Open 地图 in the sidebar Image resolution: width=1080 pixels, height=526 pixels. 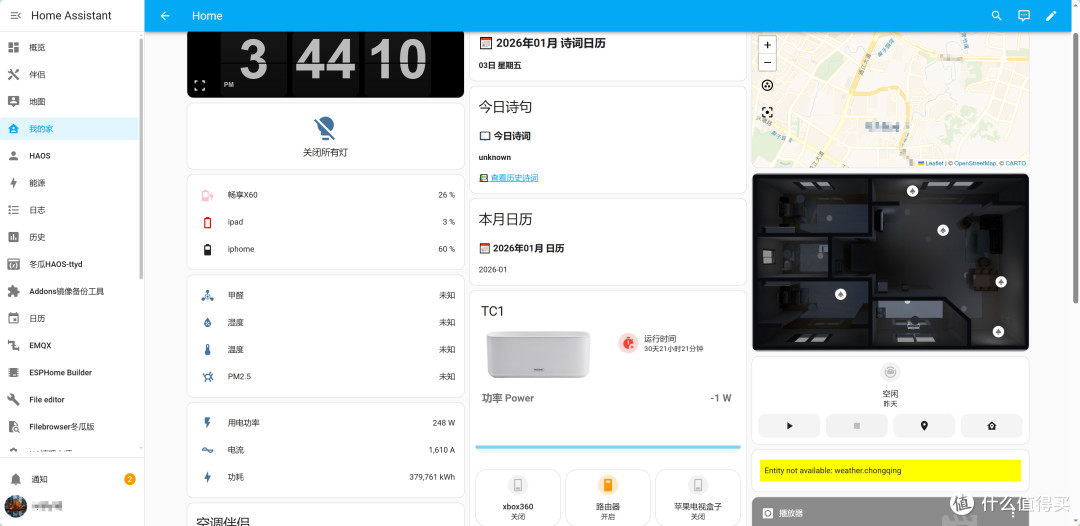pos(70,101)
